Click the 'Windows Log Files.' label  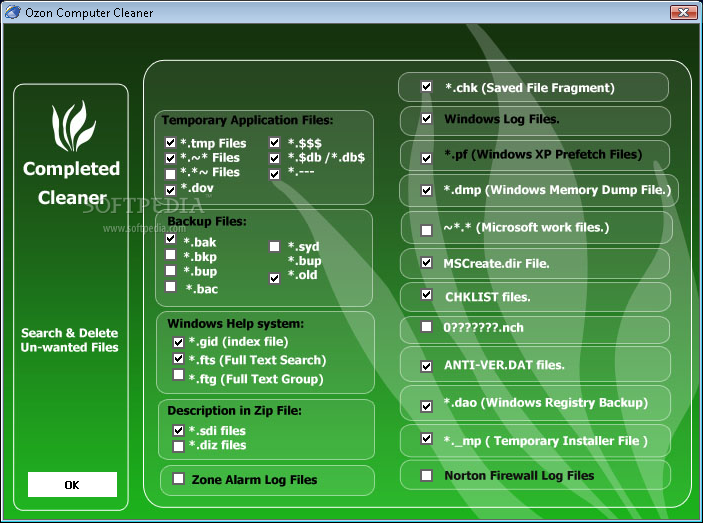click(x=502, y=119)
